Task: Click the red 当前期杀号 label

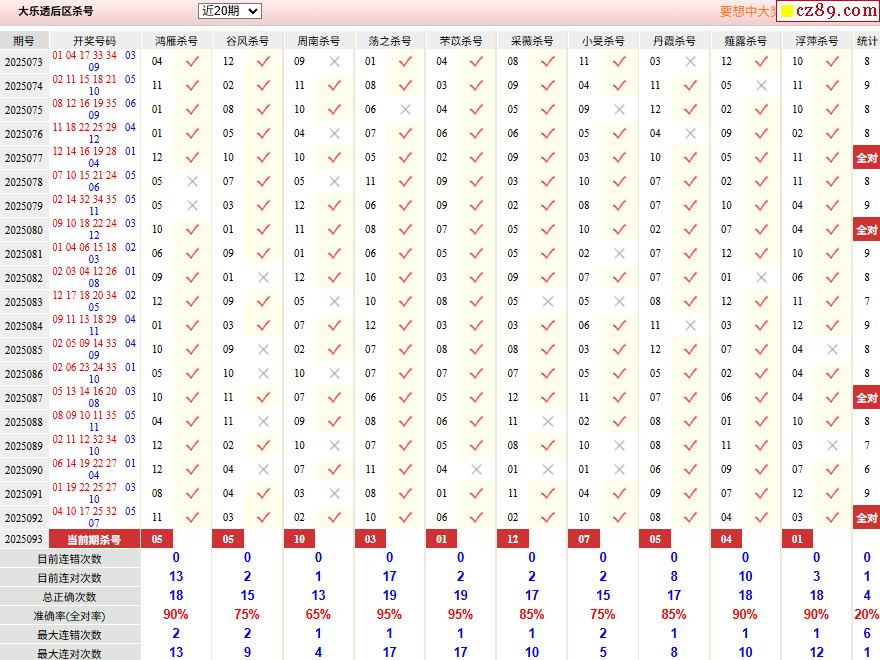Action: coord(94,539)
